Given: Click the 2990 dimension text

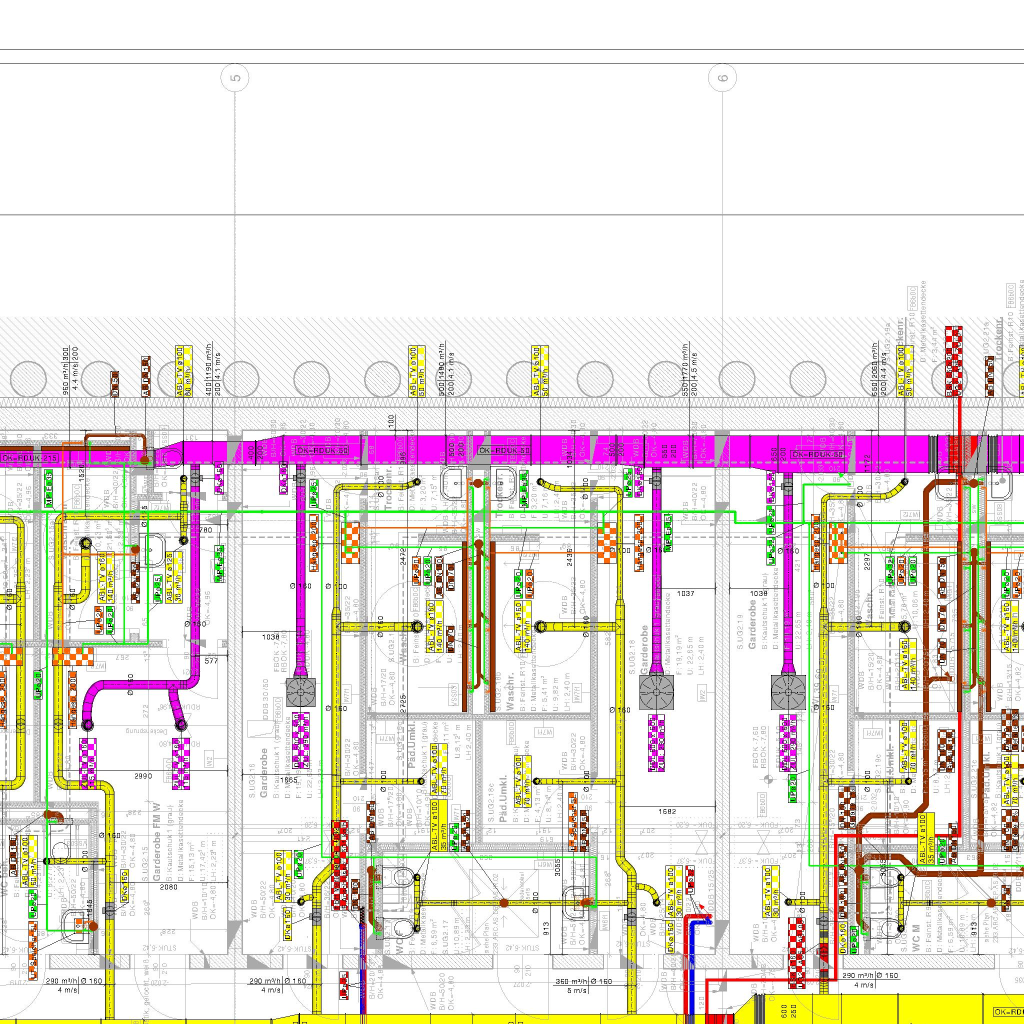Looking at the screenshot, I should (142, 775).
